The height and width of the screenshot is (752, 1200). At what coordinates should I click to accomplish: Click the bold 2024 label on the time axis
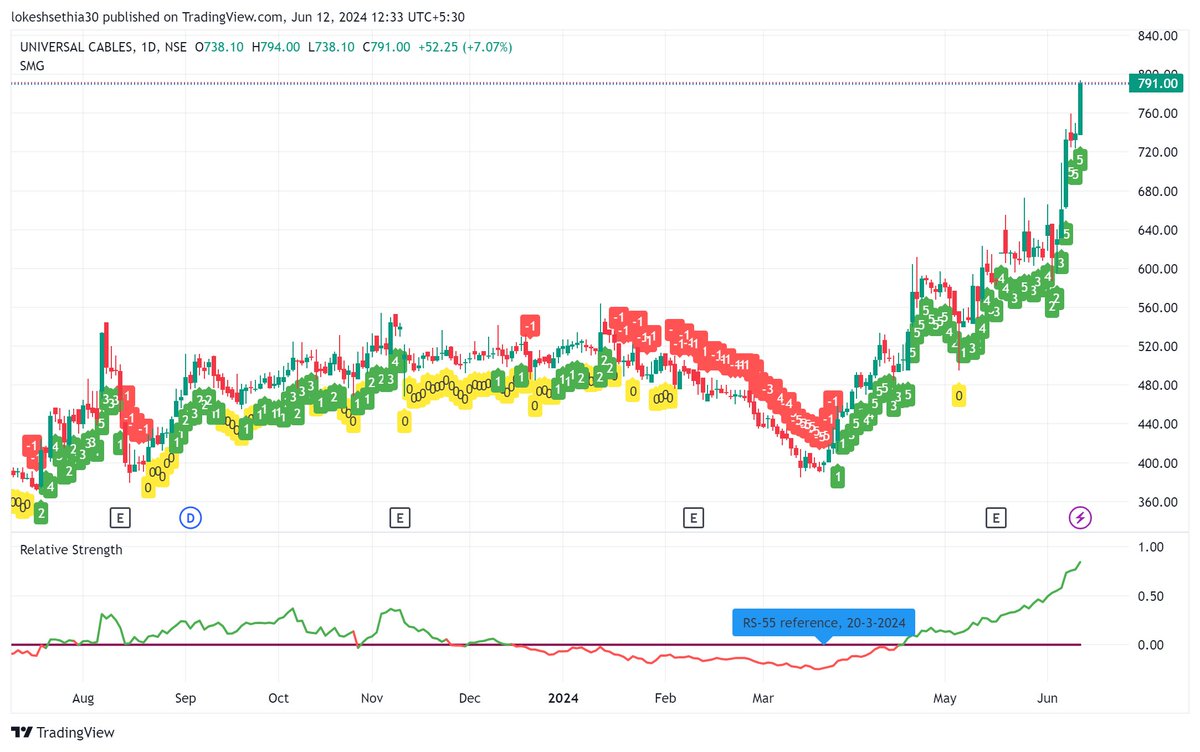click(x=563, y=697)
